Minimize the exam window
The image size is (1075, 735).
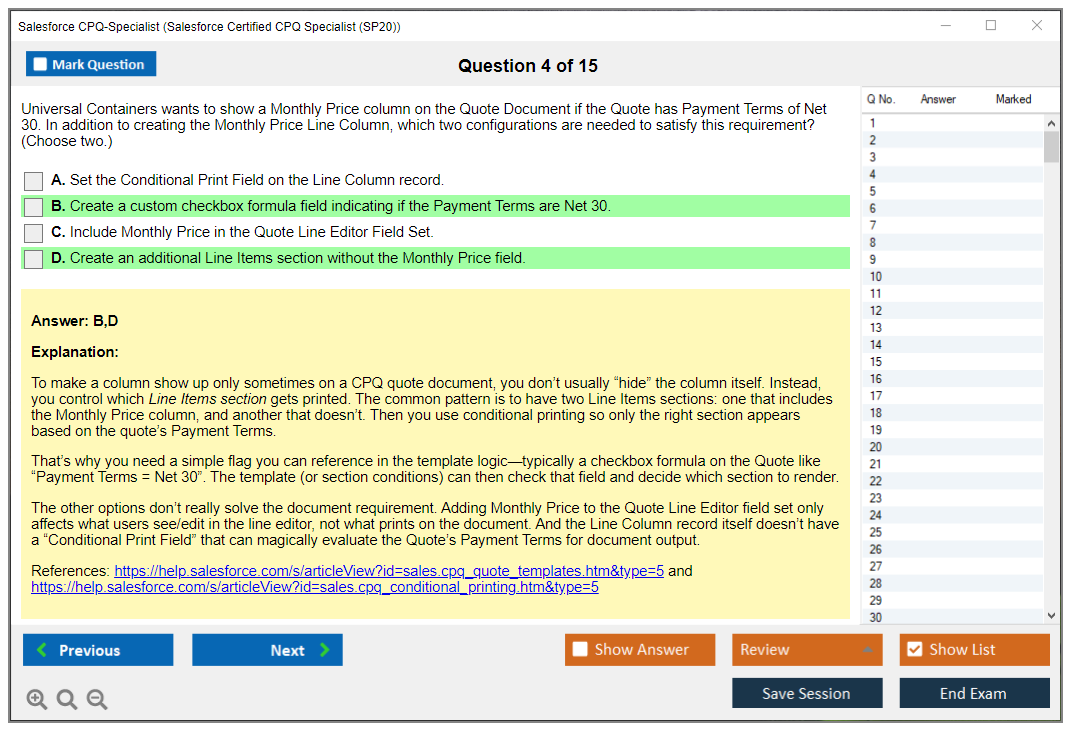coord(946,26)
